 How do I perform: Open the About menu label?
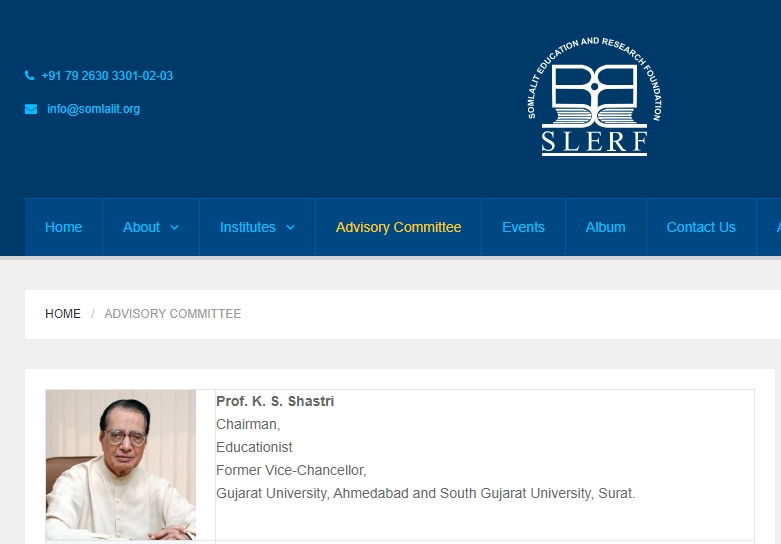[x=141, y=227]
